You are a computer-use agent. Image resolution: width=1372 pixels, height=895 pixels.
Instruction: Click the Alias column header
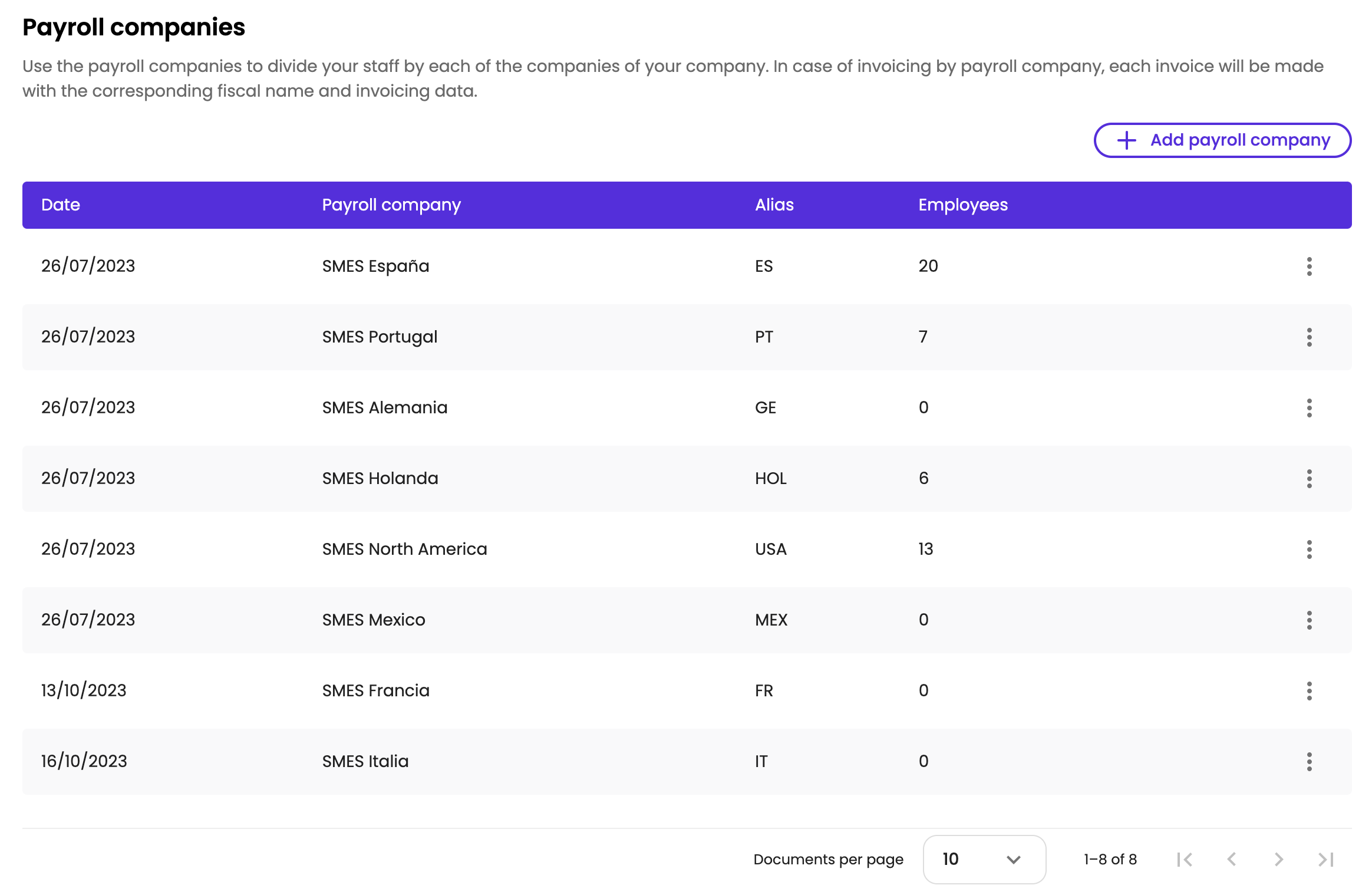tap(774, 205)
